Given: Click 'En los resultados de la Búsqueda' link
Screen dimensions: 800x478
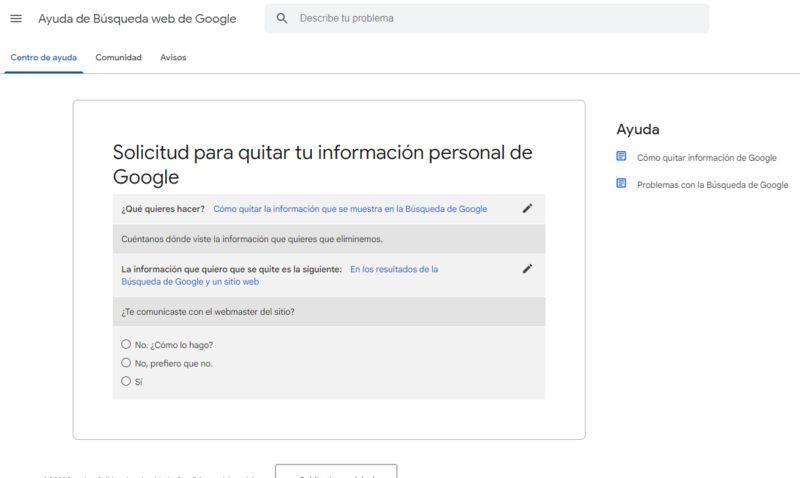Looking at the screenshot, I should coord(393,269).
